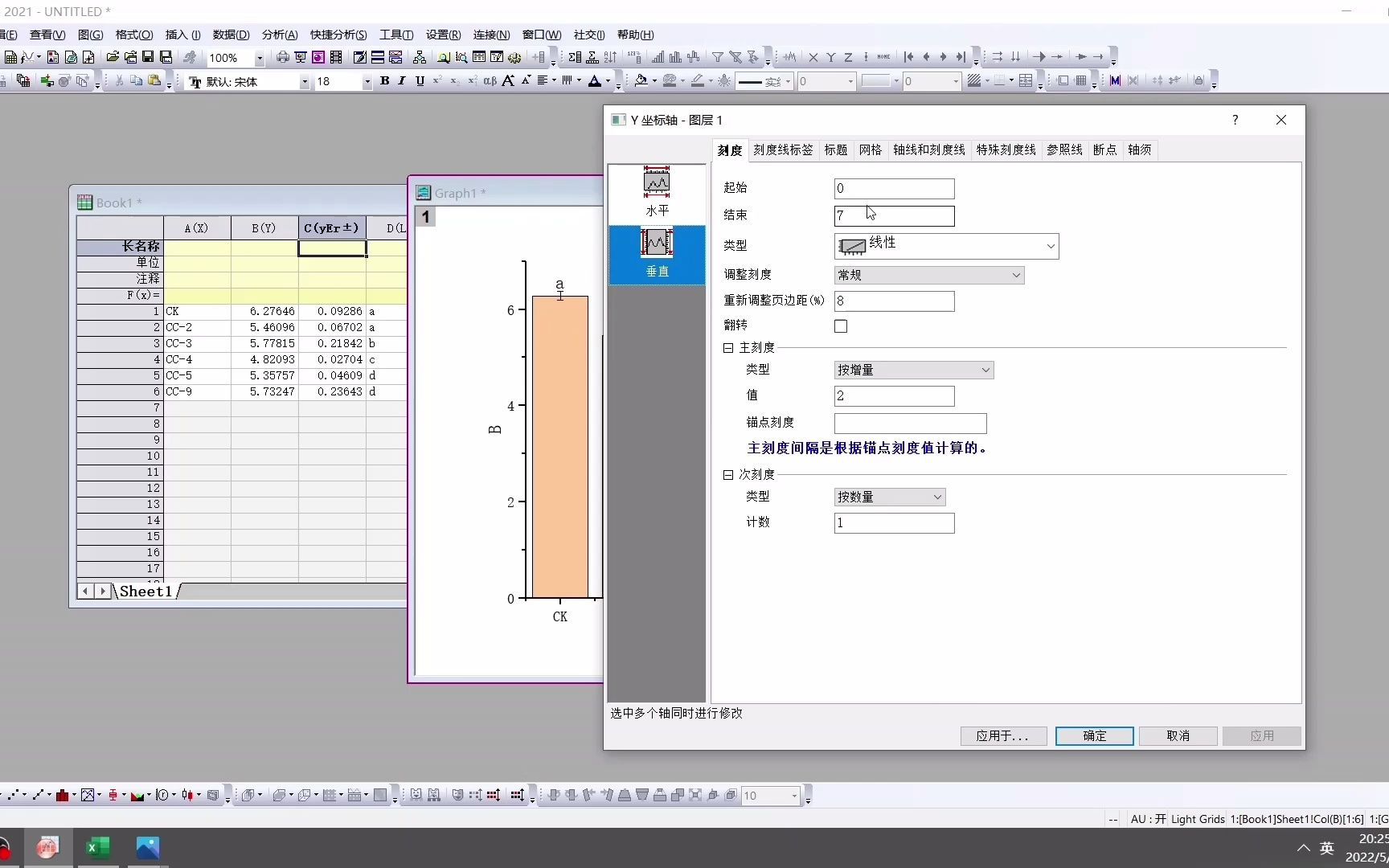The image size is (1389, 868).
Task: Open the font size 18 dropdown
Action: click(367, 81)
